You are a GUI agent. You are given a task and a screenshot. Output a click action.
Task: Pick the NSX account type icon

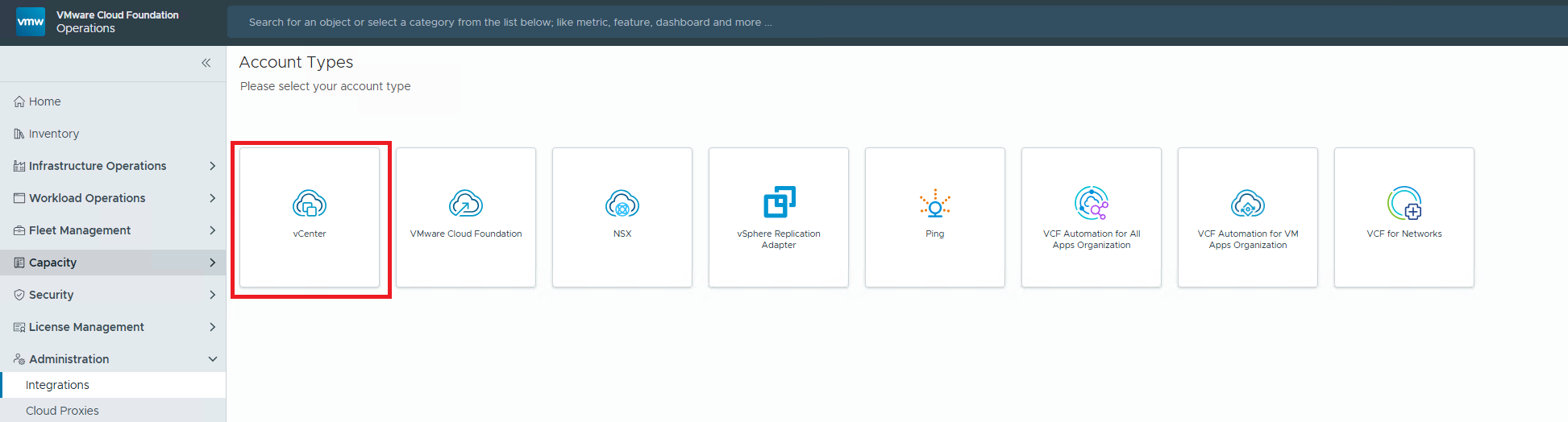[622, 204]
